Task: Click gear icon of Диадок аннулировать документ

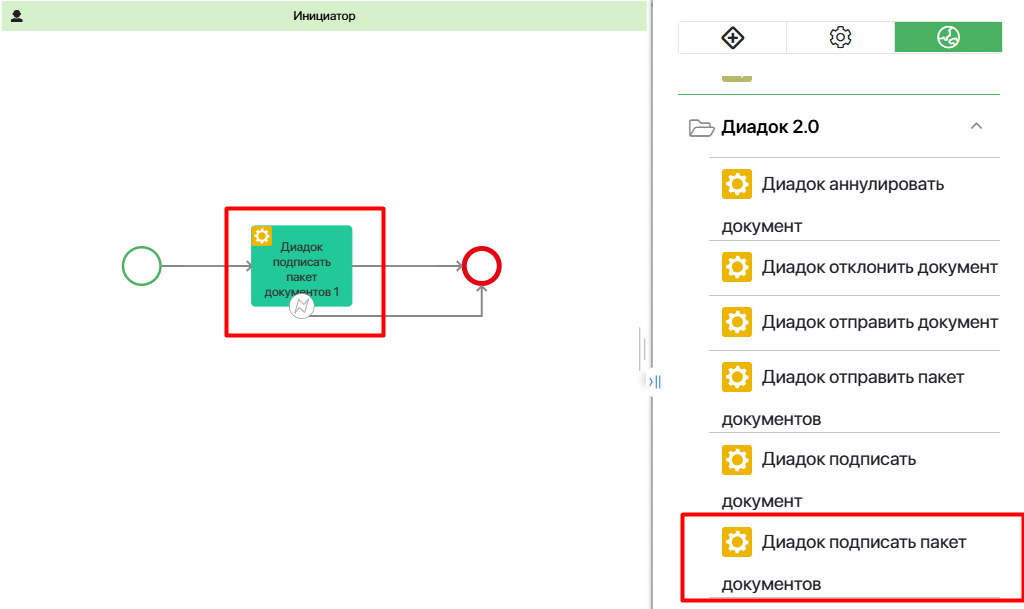Action: 737,184
